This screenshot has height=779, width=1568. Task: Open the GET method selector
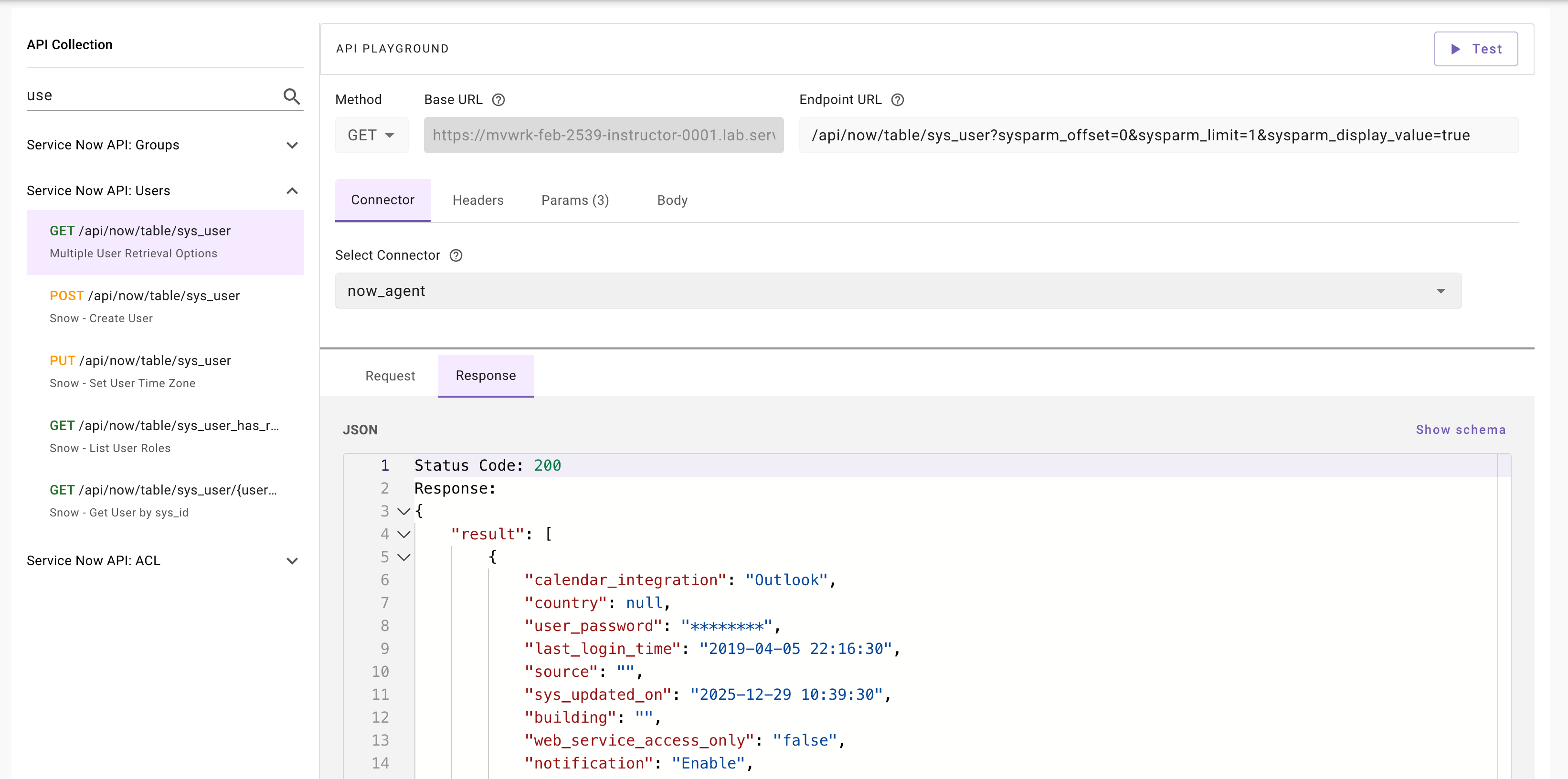[x=371, y=135]
